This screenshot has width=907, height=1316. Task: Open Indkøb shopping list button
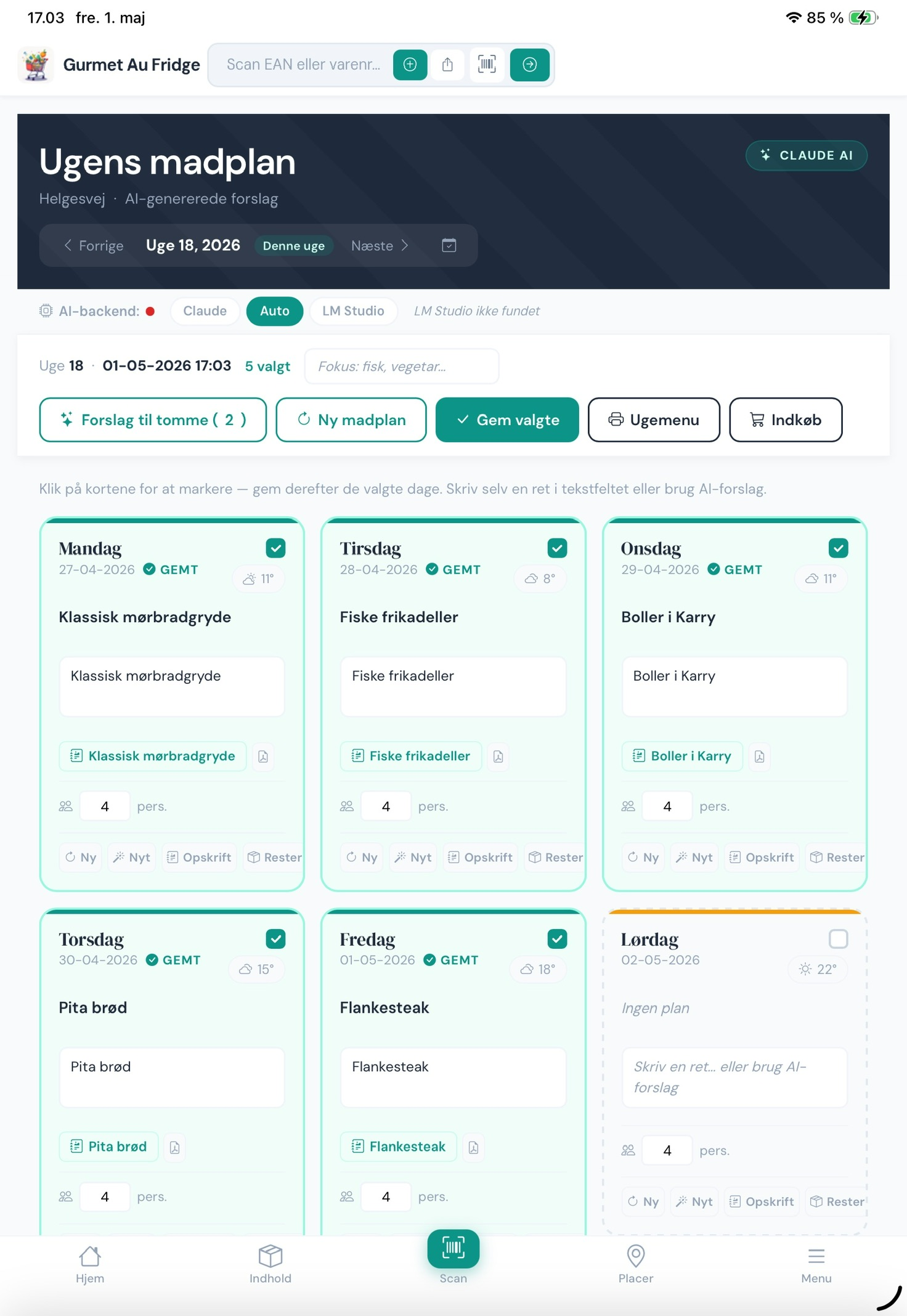point(786,420)
